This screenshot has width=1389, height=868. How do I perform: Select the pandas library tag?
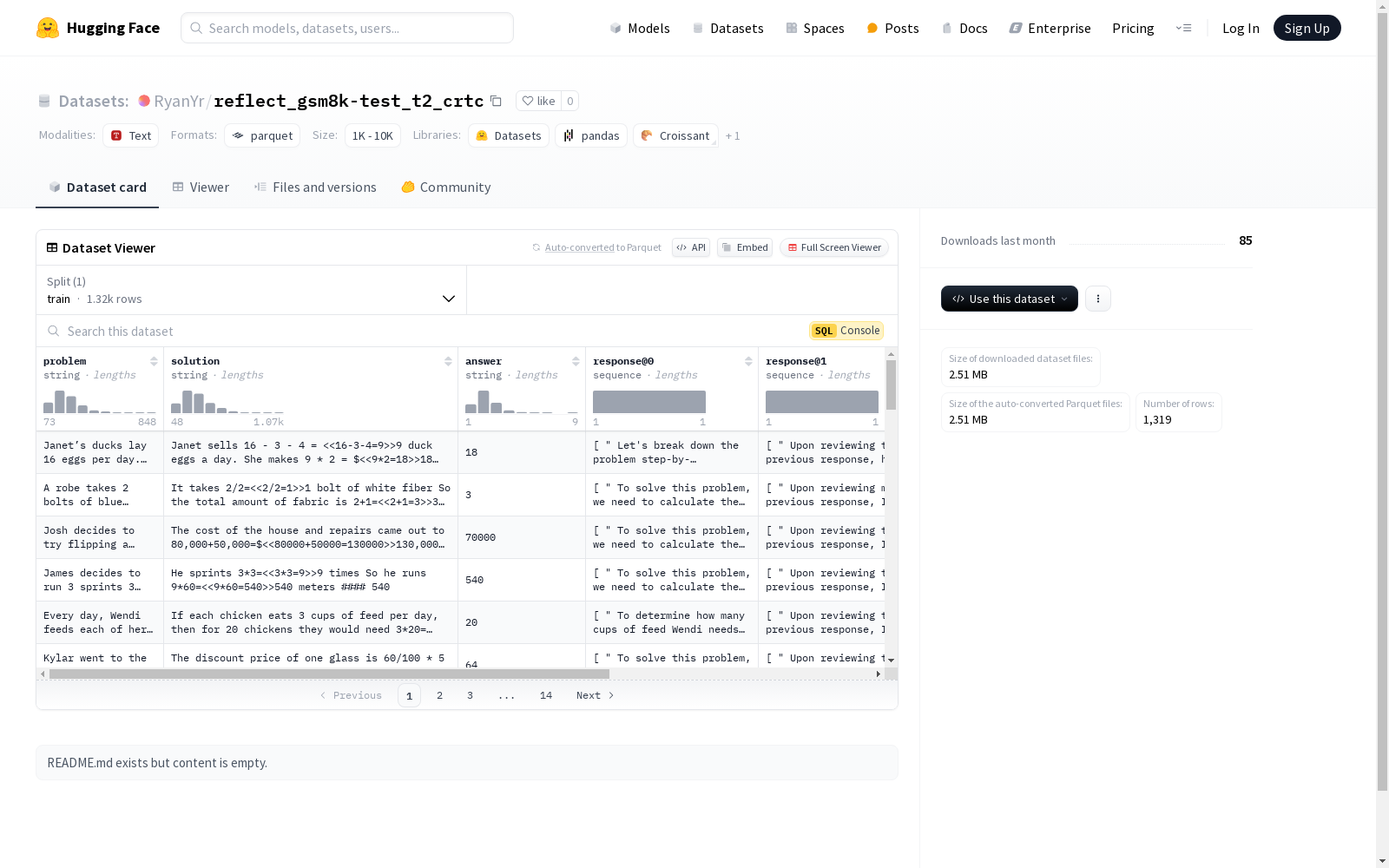click(x=591, y=135)
